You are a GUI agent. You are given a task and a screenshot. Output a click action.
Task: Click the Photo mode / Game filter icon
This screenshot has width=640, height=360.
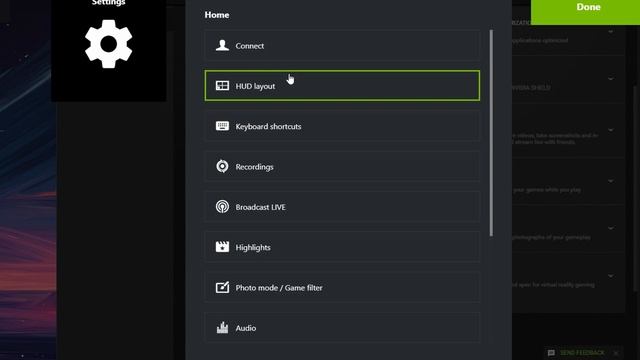tap(222, 287)
